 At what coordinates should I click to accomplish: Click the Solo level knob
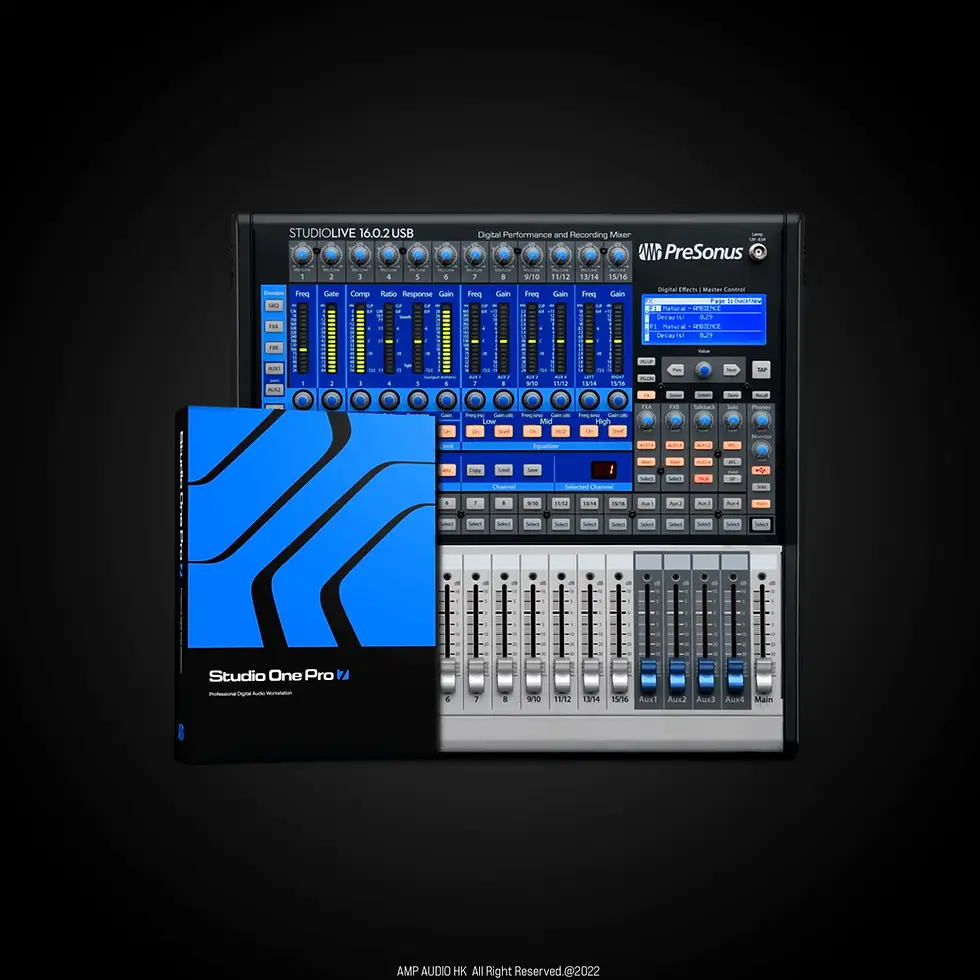(x=732, y=422)
